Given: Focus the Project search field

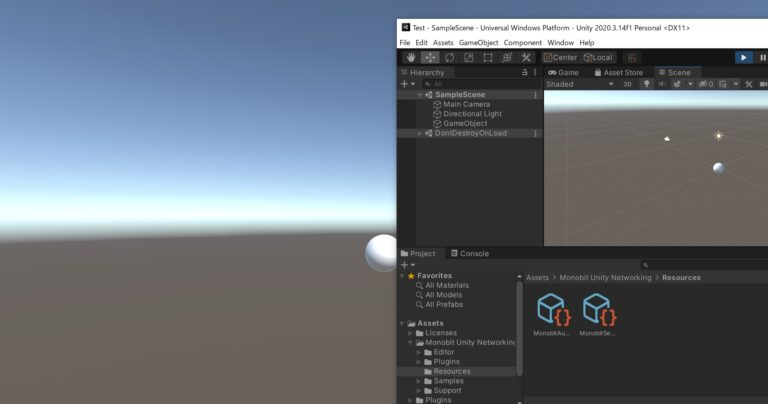Looking at the screenshot, I should 704,265.
